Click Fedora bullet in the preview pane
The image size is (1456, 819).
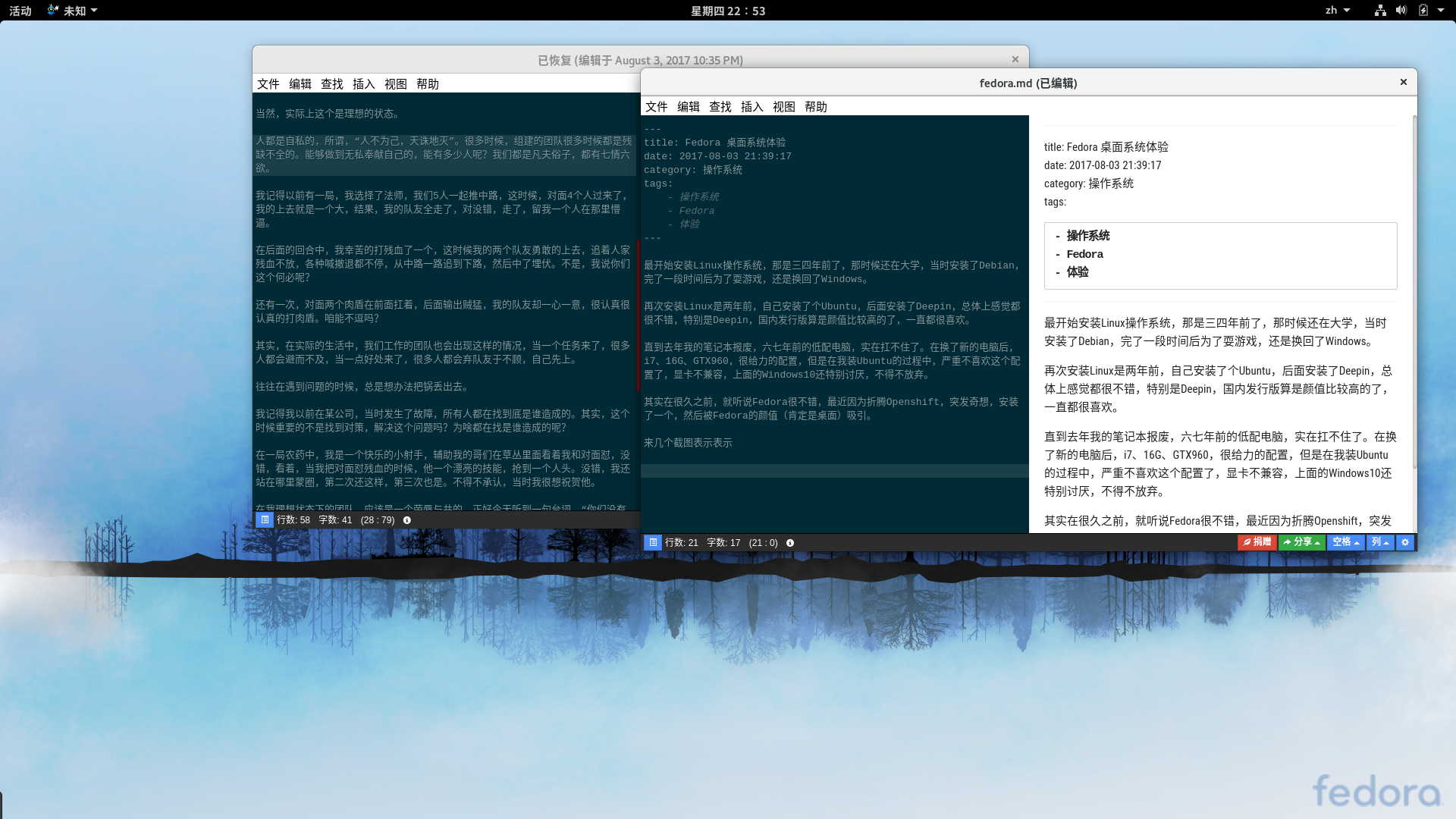(x=1085, y=254)
